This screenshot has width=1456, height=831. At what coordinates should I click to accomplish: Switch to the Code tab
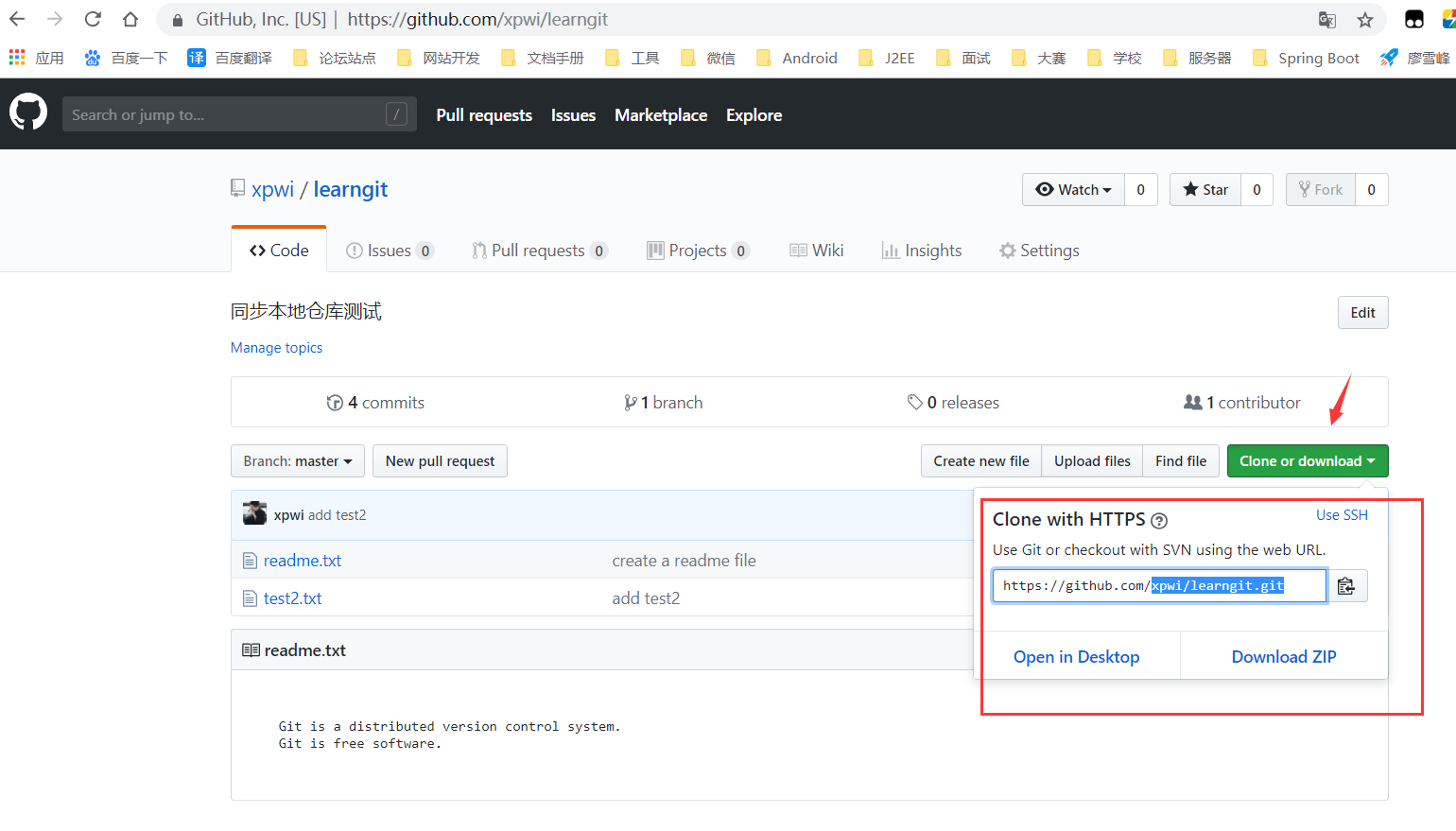coord(279,250)
